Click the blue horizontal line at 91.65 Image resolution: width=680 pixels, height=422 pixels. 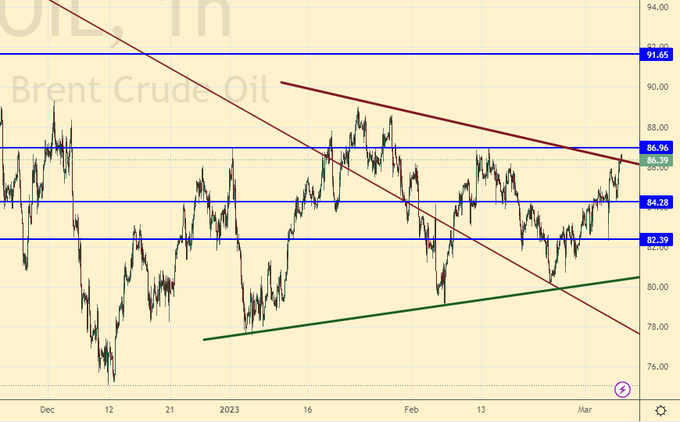[x=300, y=54]
